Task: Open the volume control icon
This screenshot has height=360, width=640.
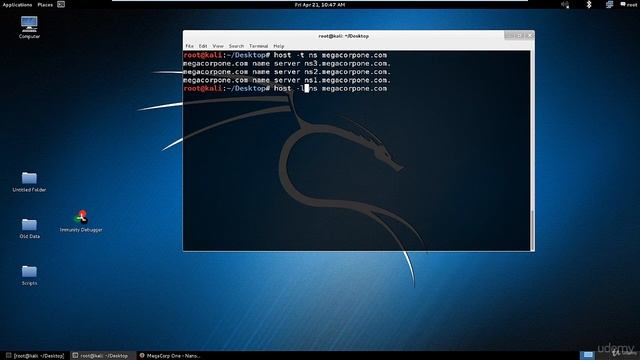Action: point(565,4)
